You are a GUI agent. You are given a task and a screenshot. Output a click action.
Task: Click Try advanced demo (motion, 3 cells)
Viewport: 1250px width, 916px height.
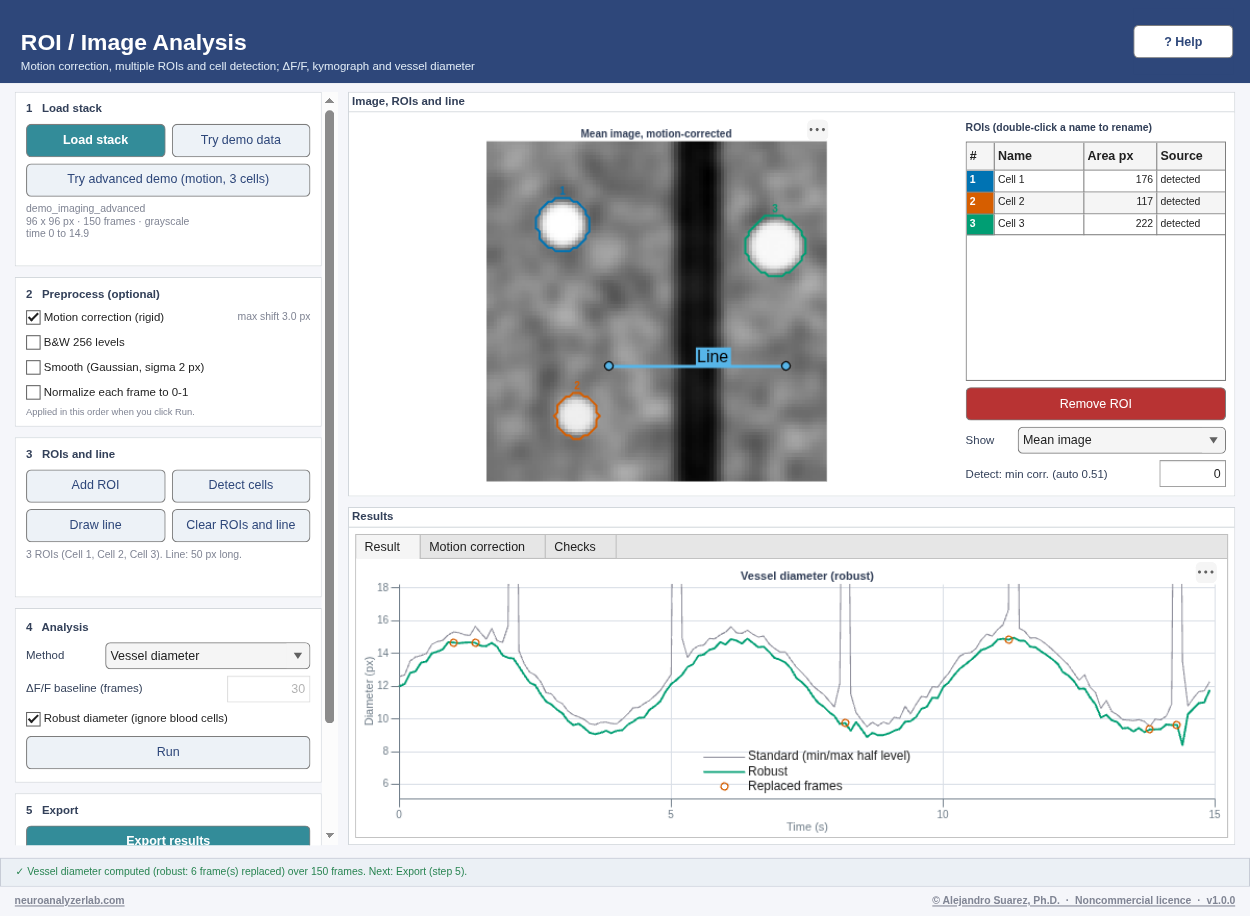[168, 180]
